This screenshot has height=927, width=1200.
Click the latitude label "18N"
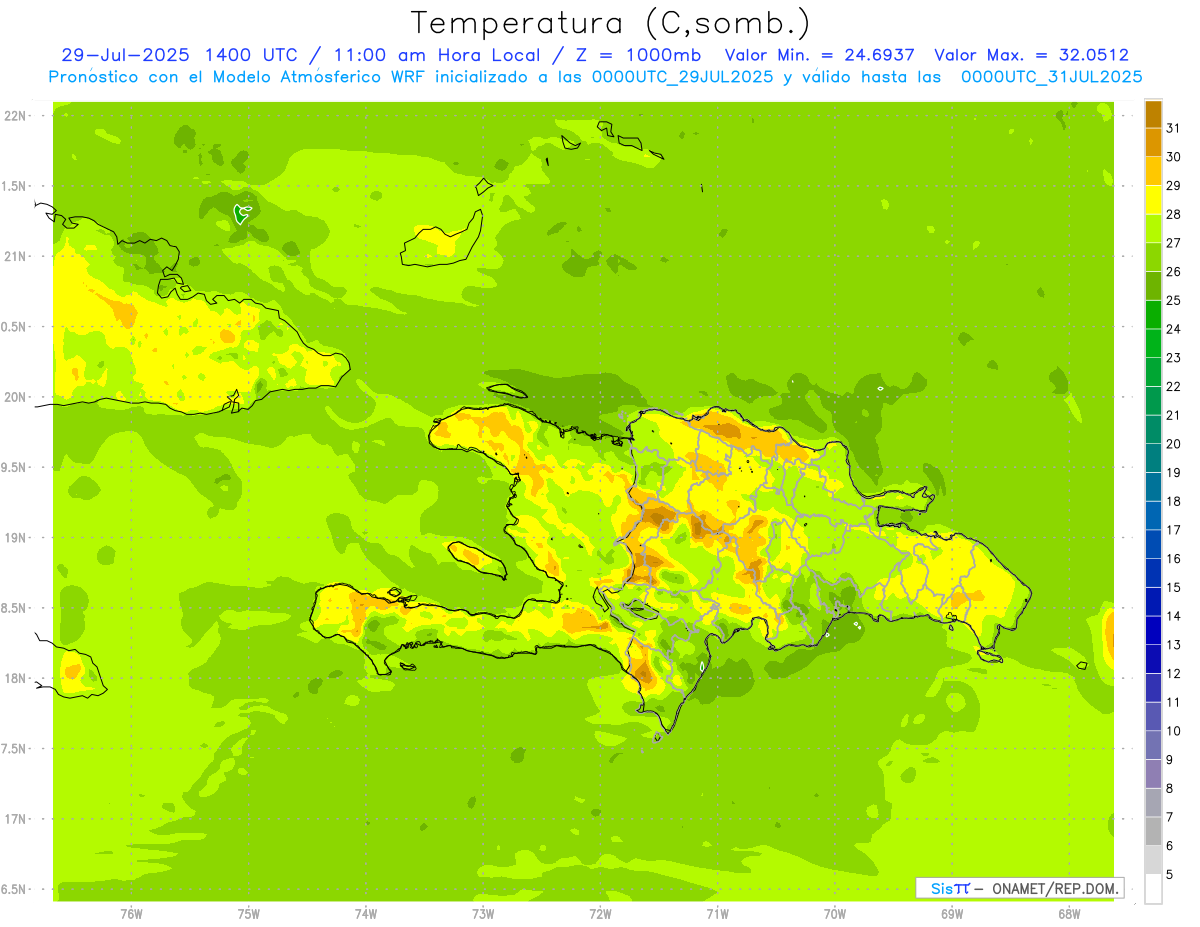[x=16, y=678]
